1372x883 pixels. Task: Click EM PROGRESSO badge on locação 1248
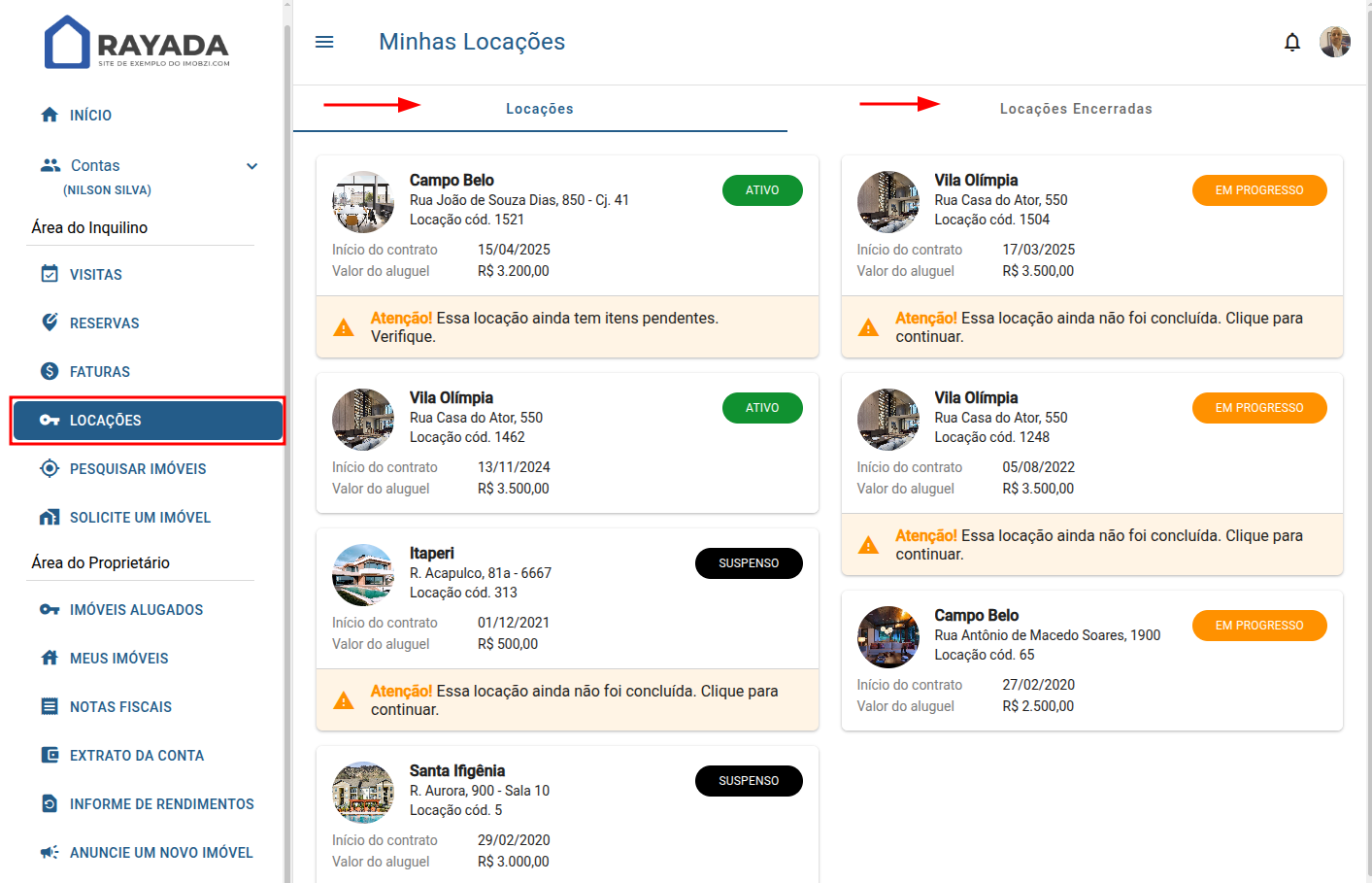click(1259, 408)
